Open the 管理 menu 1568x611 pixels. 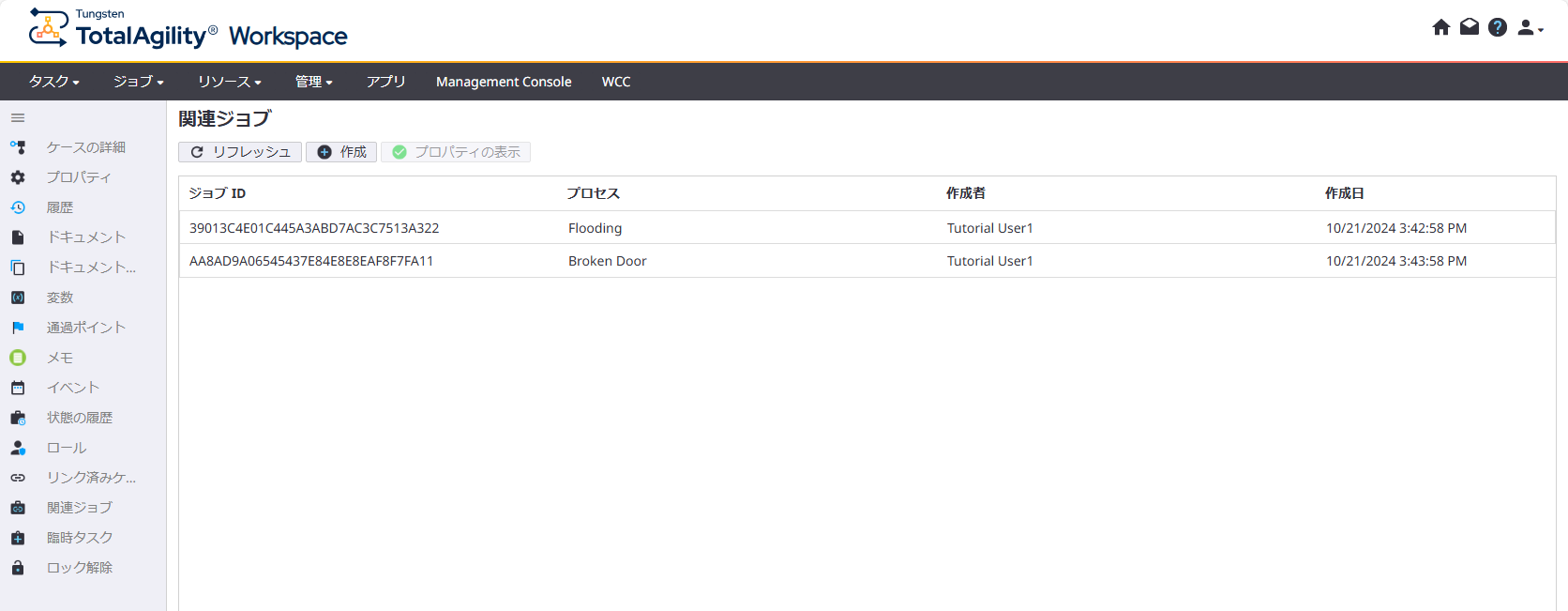313,82
